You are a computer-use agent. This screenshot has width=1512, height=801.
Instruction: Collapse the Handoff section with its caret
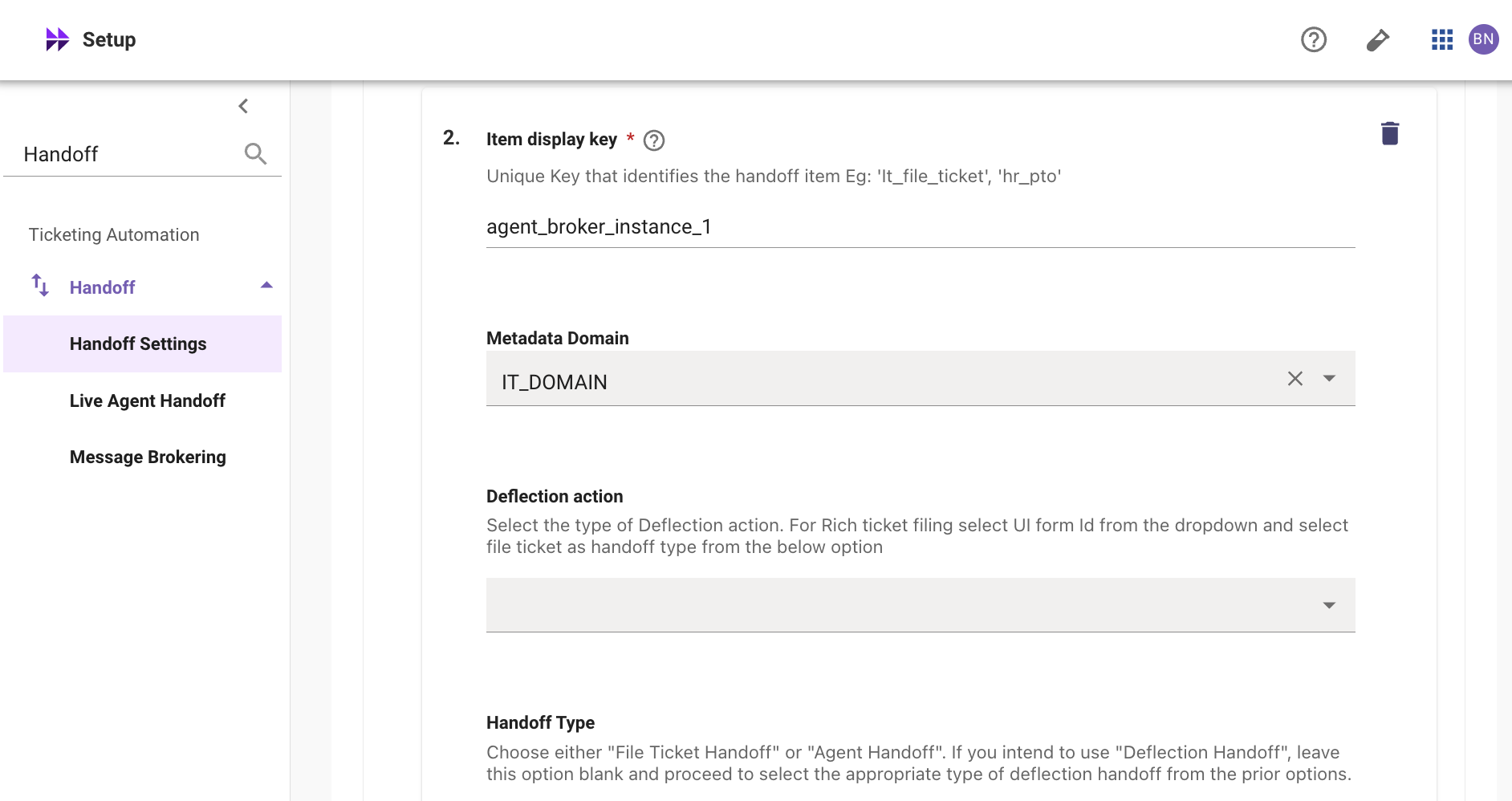pos(266,286)
